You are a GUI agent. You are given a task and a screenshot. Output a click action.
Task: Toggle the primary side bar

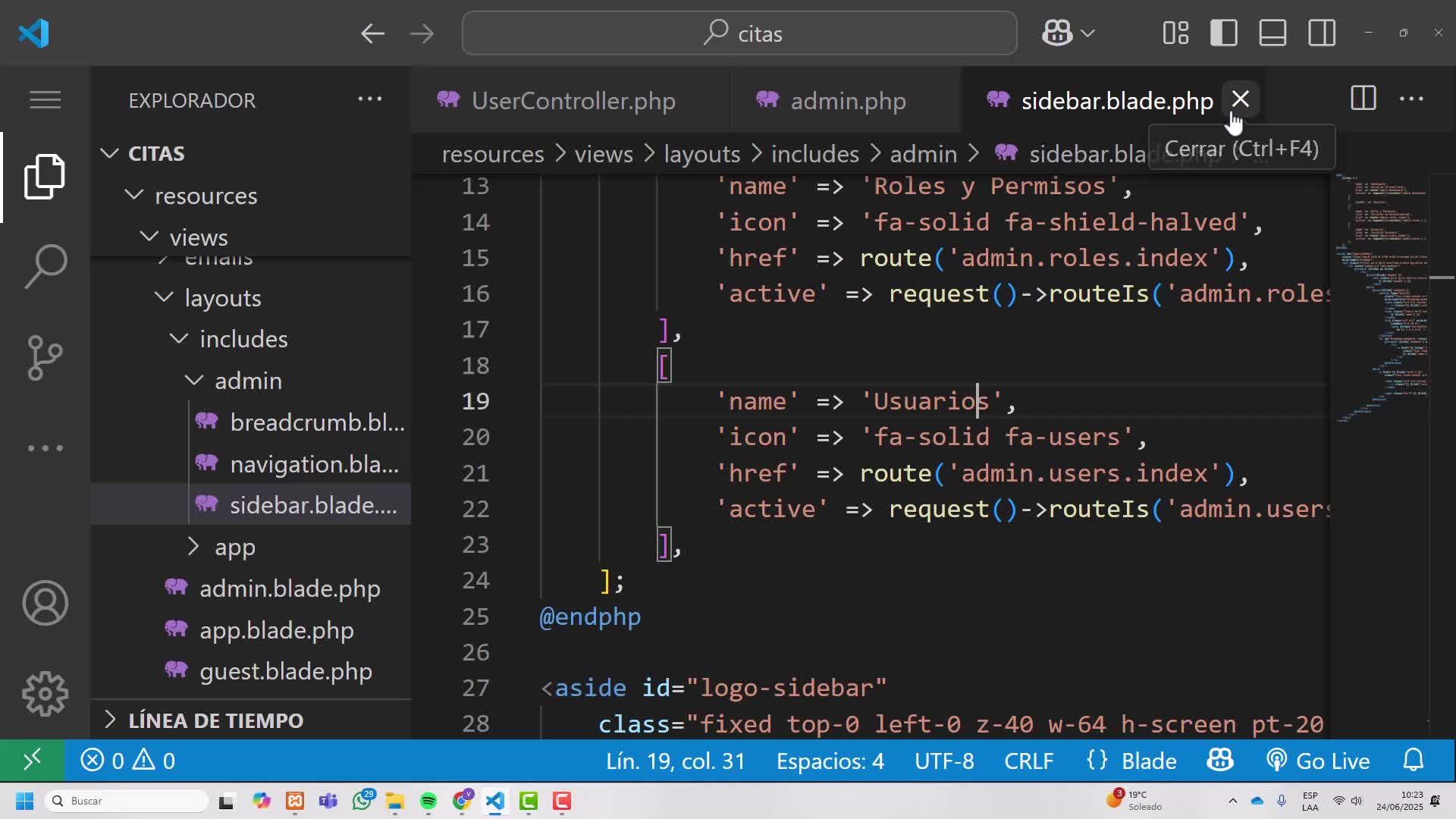(x=1224, y=33)
